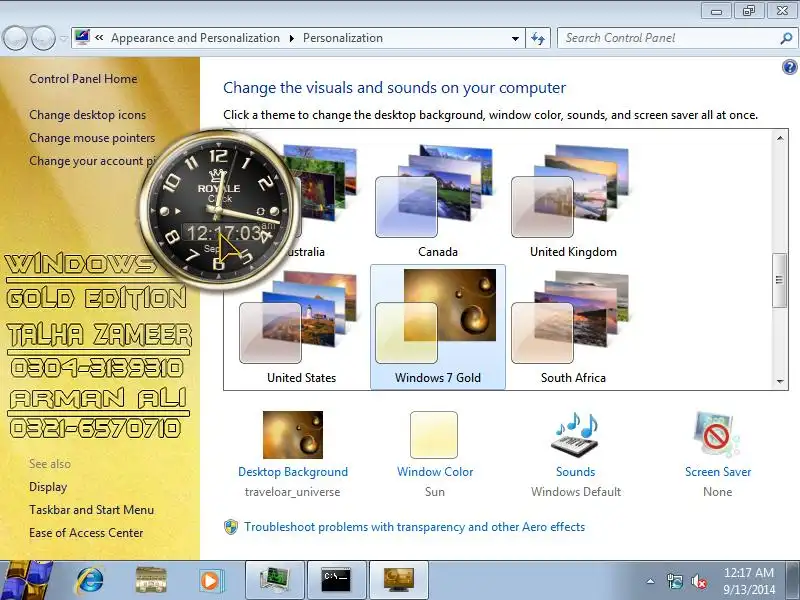Open Change your account picture link
800x600 pixels.
pyautogui.click(x=92, y=161)
